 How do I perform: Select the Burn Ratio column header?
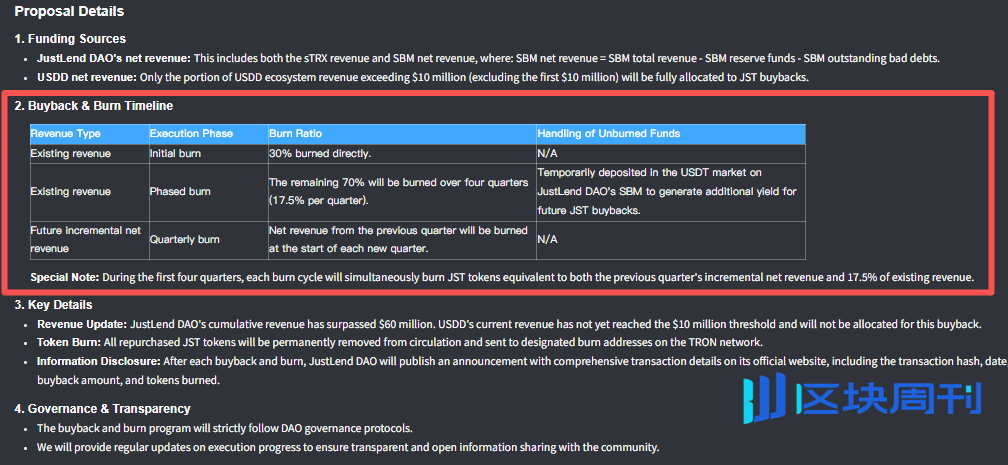[296, 133]
